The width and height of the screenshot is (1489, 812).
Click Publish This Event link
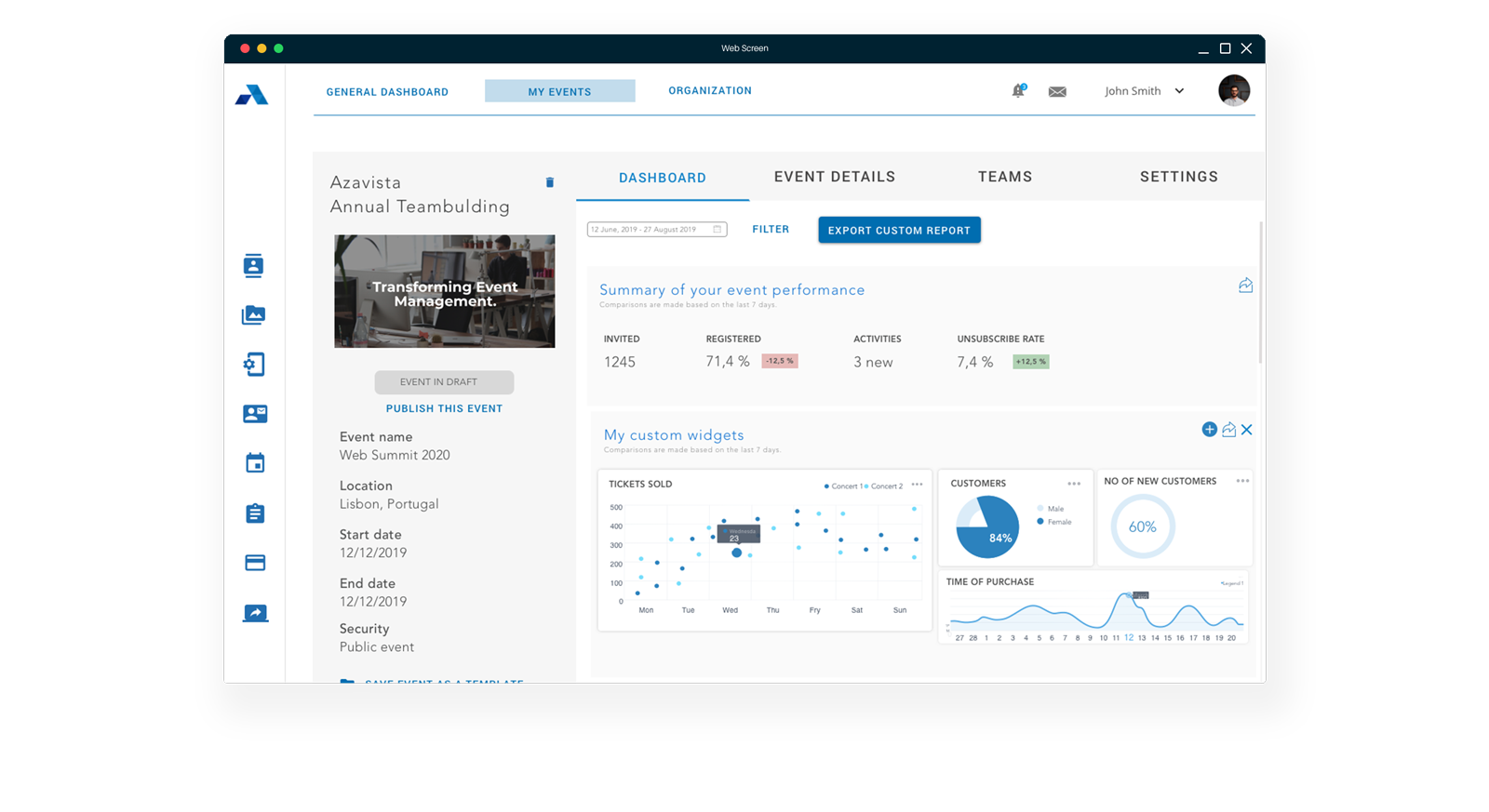pyautogui.click(x=444, y=408)
